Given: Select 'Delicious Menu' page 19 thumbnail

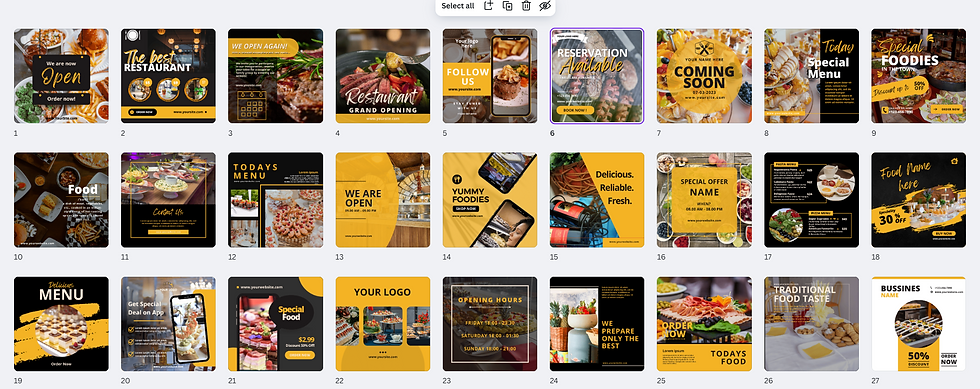Looking at the screenshot, I should (61, 324).
